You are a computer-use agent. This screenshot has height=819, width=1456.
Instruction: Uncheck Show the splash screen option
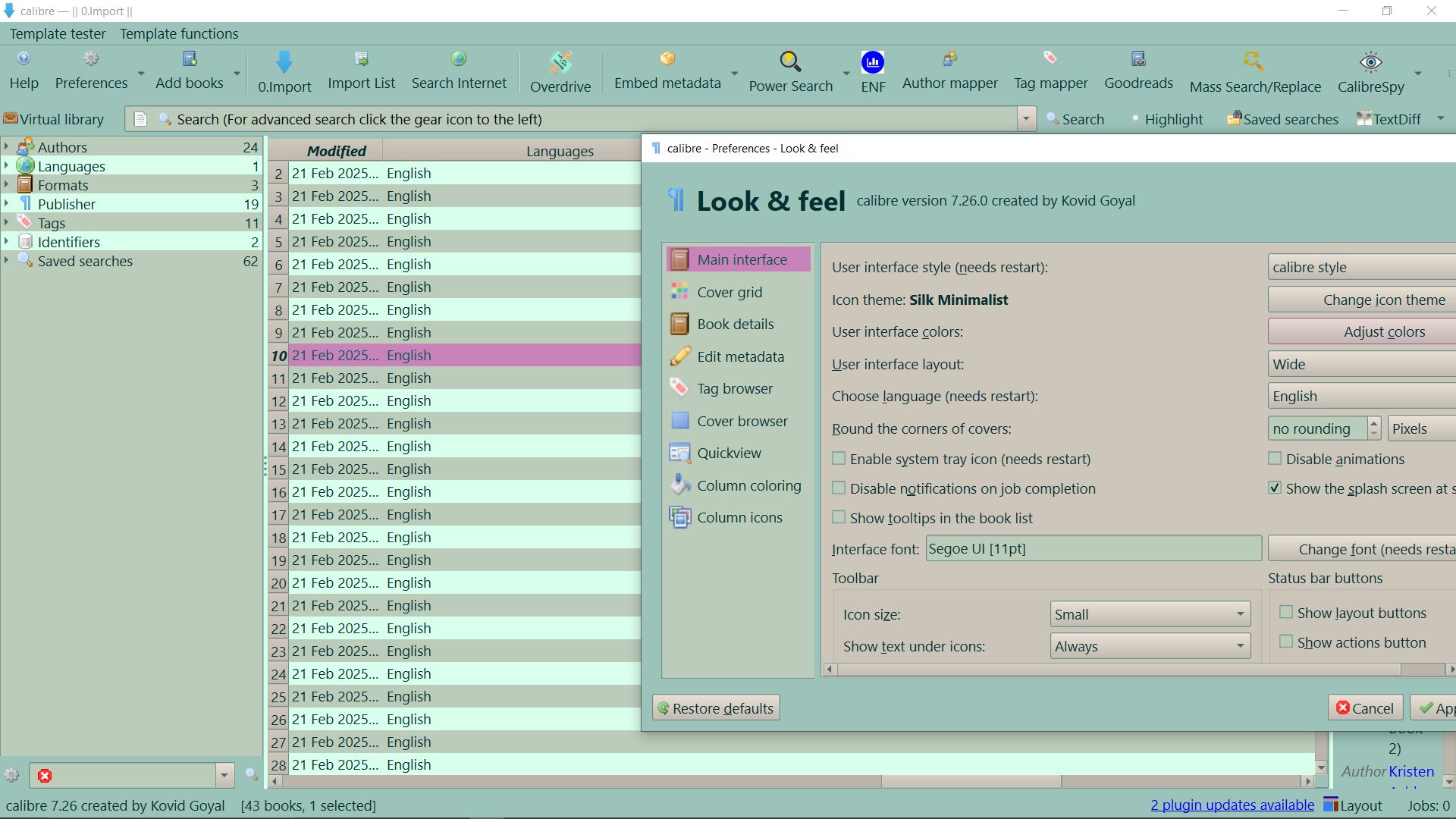(1275, 488)
